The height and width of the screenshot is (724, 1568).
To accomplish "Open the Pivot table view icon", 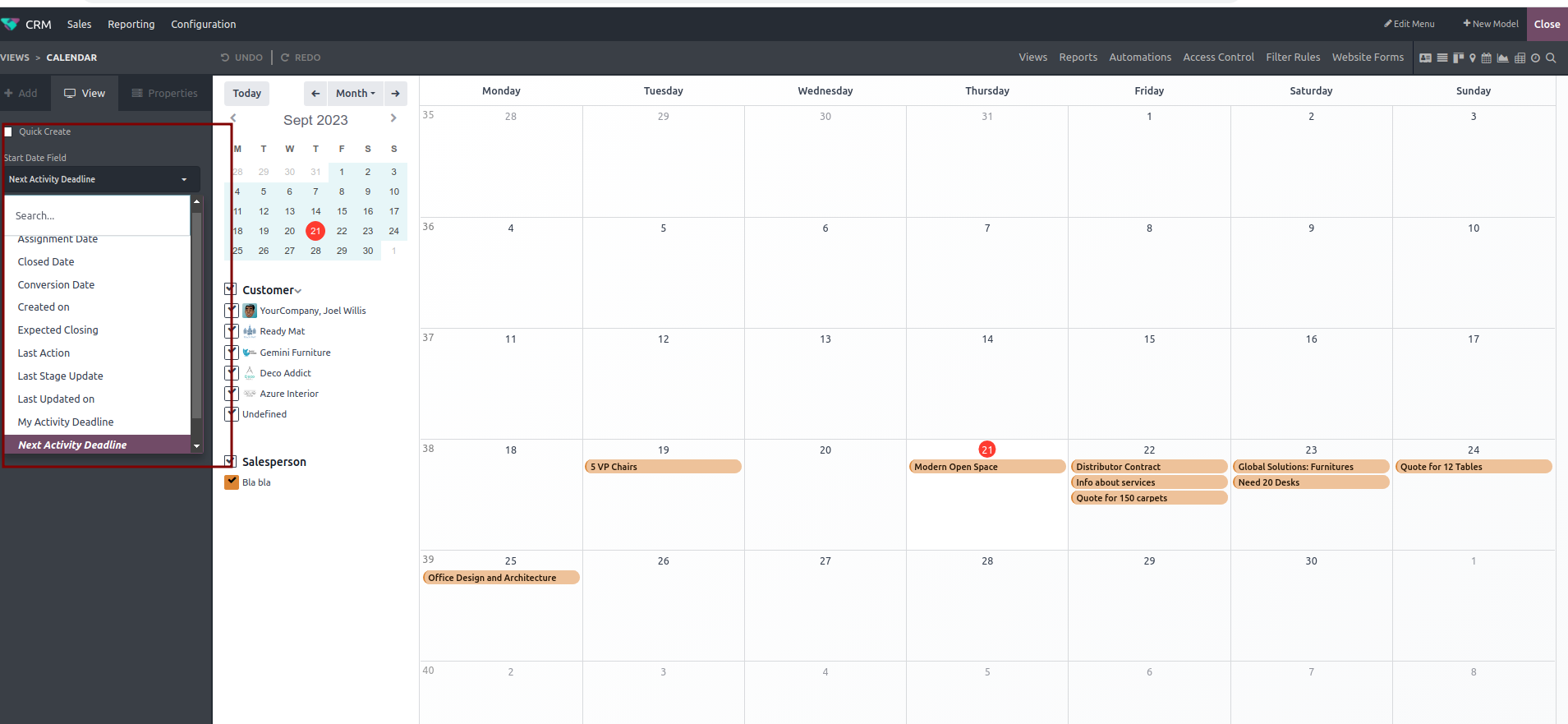I will pos(1520,58).
